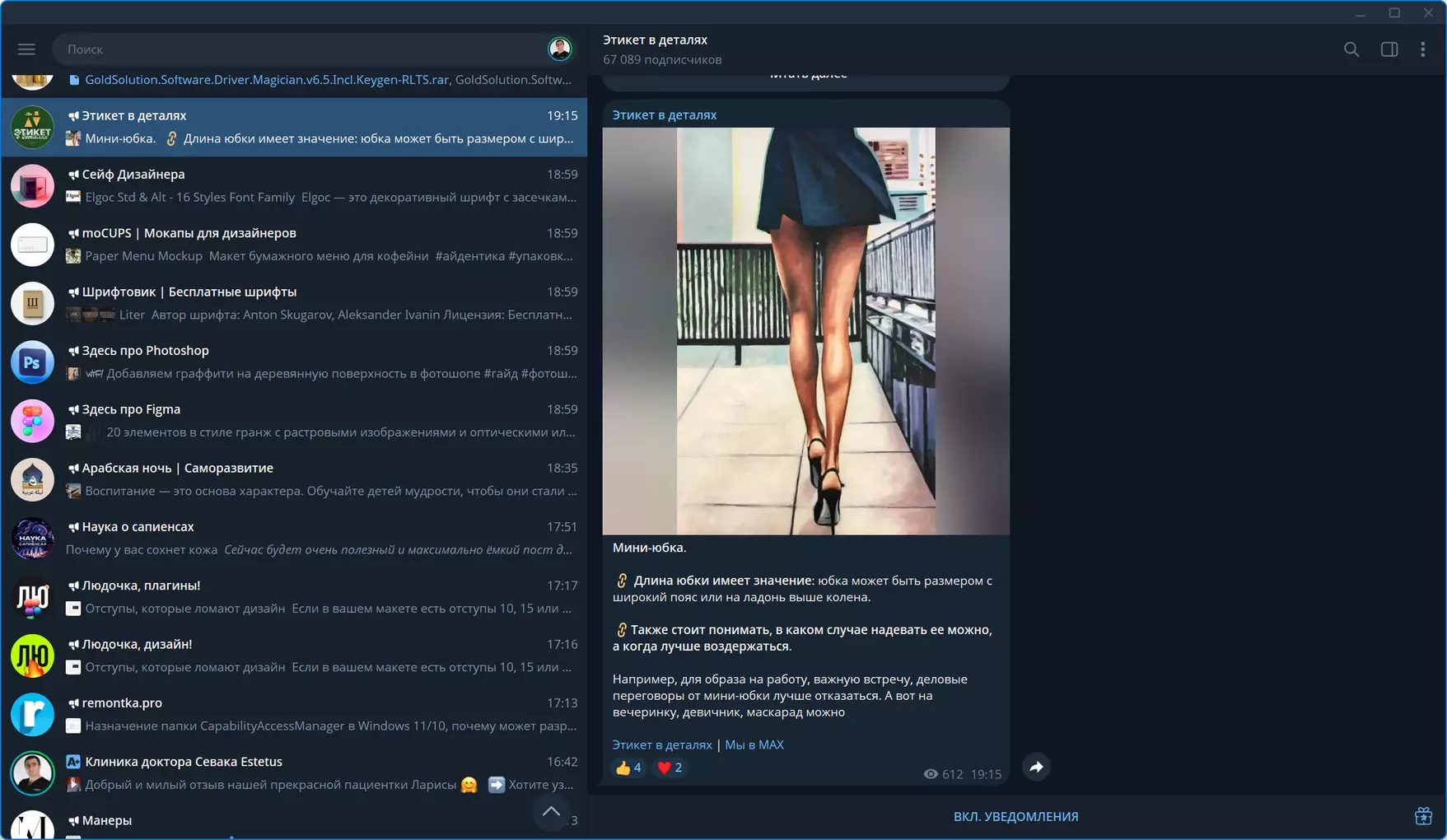Click the Мини-юбка. post caption title
Viewport: 1447px width, 840px height.
pyautogui.click(x=649, y=548)
